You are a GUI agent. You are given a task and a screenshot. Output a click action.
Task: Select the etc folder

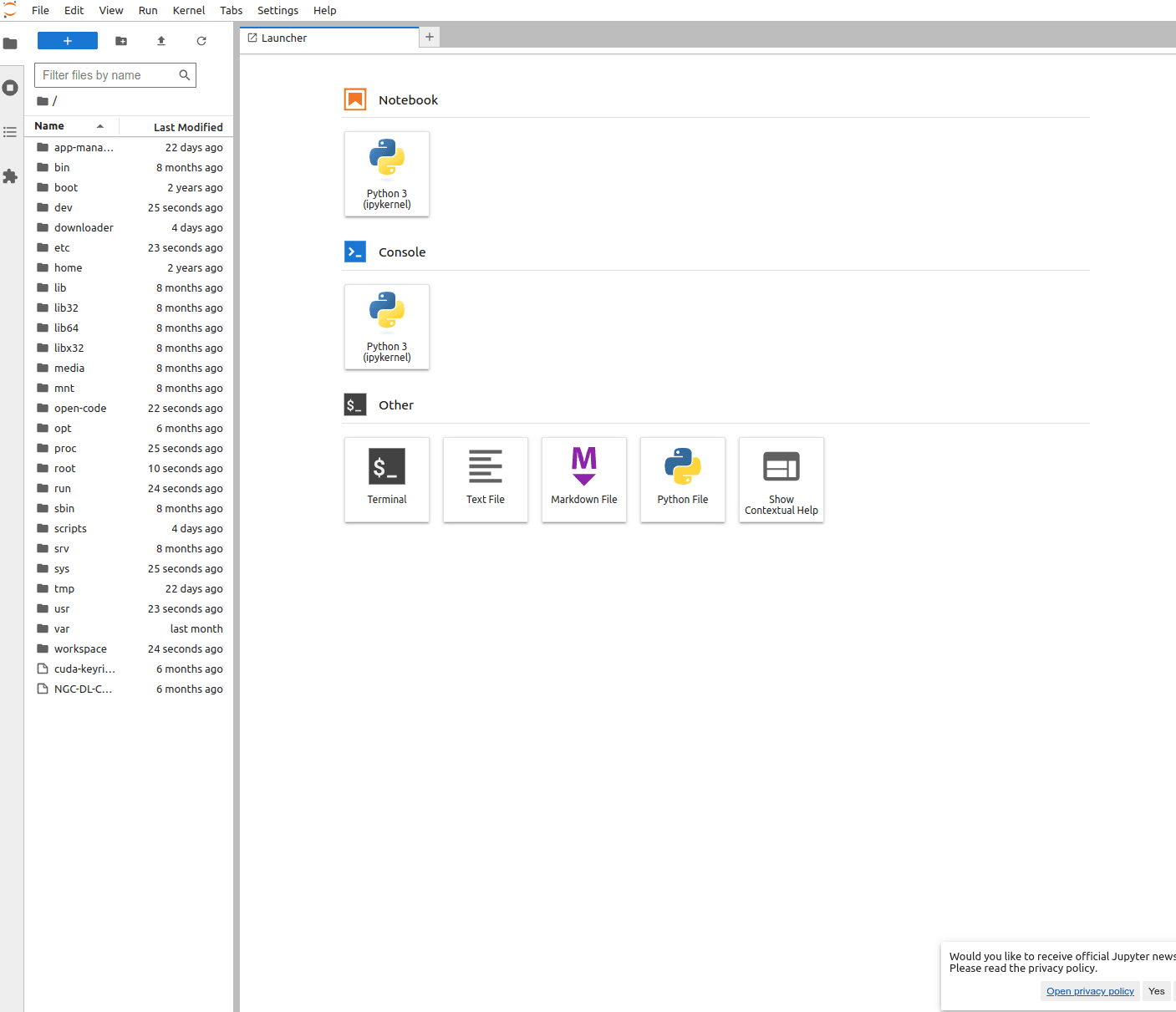coord(130,247)
